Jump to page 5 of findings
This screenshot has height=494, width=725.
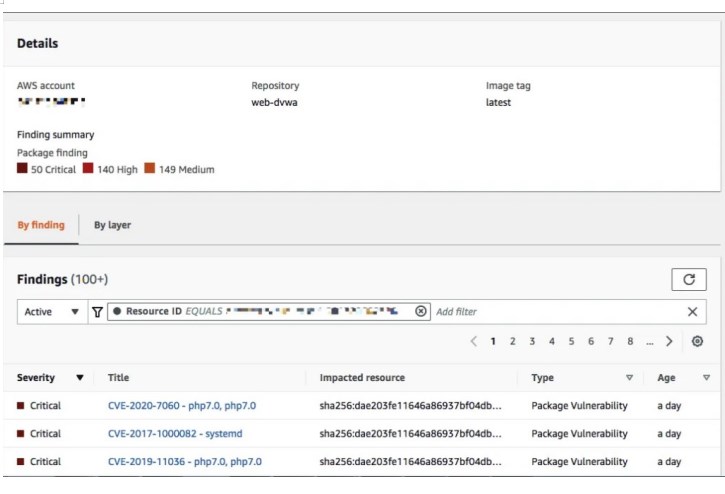point(571,341)
